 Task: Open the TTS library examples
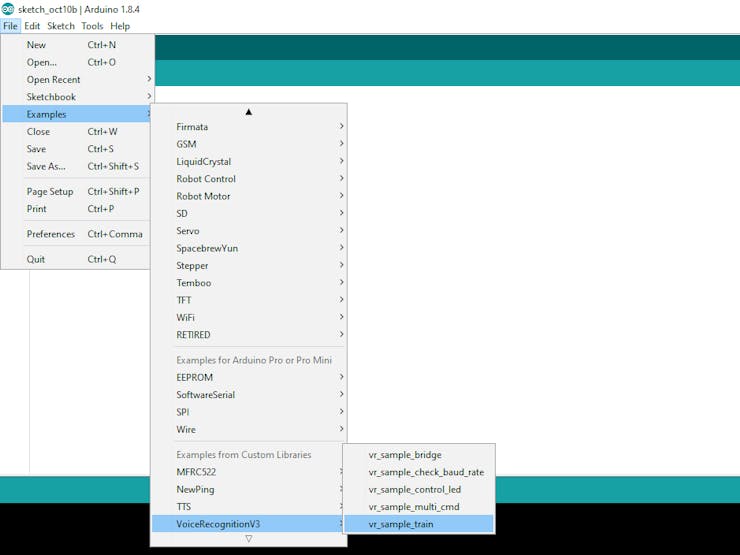coord(248,506)
